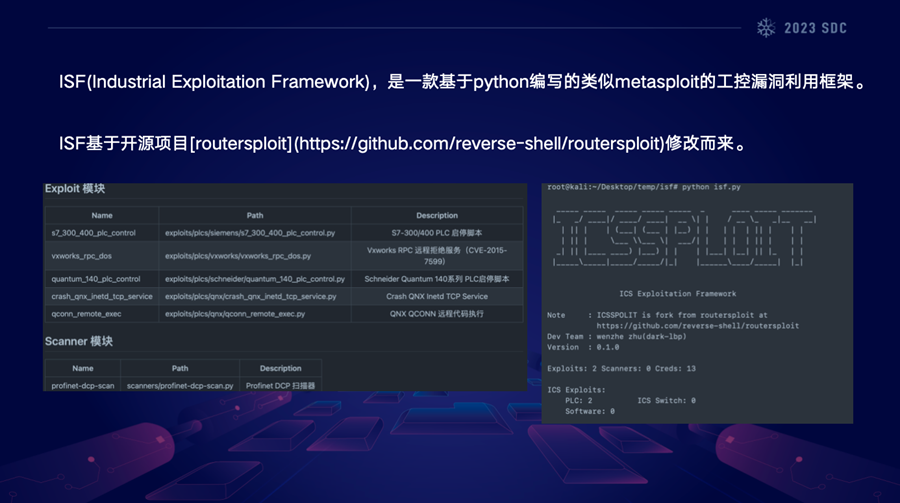Click the Path header in the Scanner table
This screenshot has width=900, height=503.
coord(180,368)
